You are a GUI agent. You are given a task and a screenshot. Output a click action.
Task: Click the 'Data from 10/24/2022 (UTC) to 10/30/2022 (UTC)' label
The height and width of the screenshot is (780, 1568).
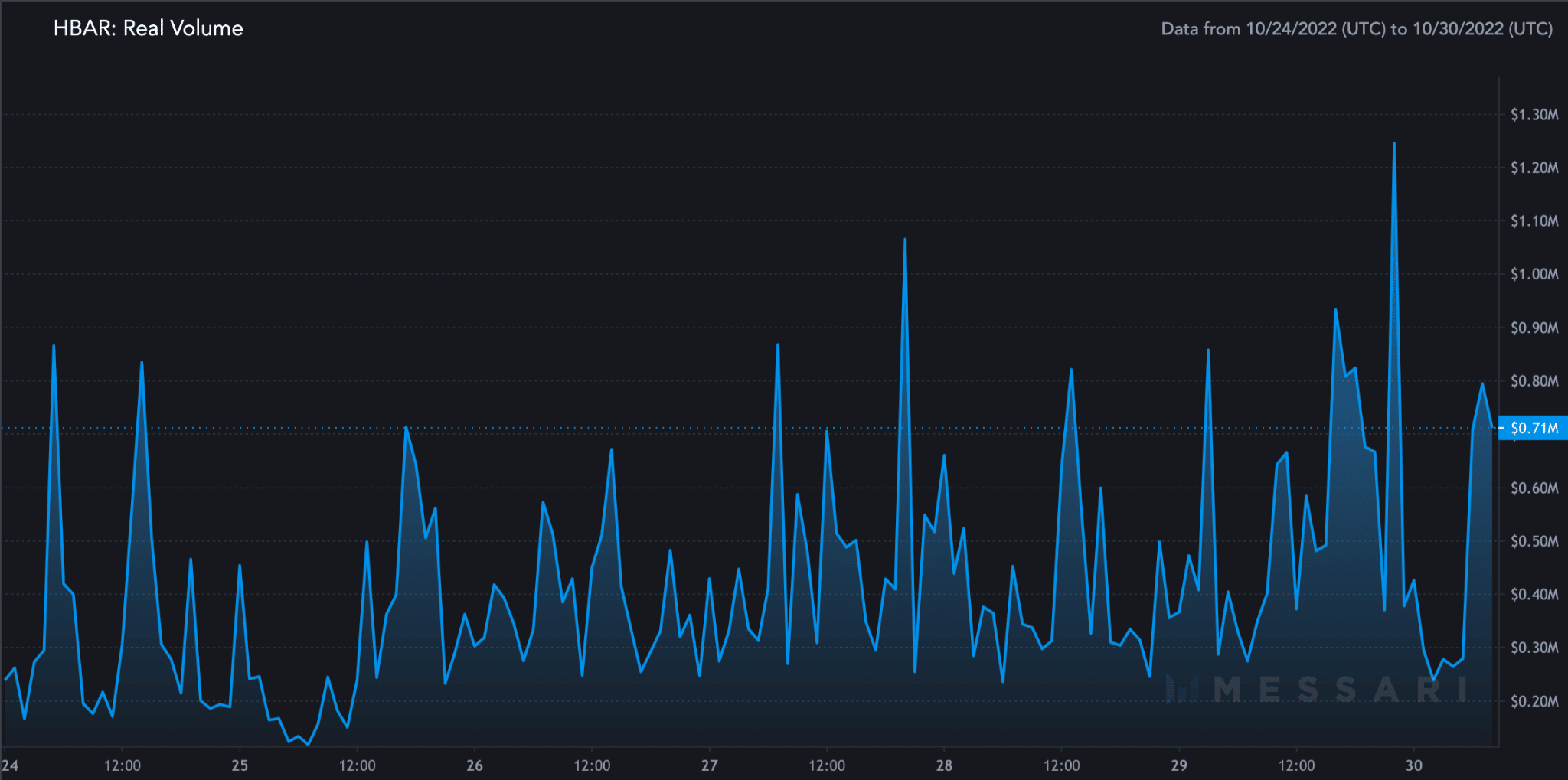pos(1357,29)
